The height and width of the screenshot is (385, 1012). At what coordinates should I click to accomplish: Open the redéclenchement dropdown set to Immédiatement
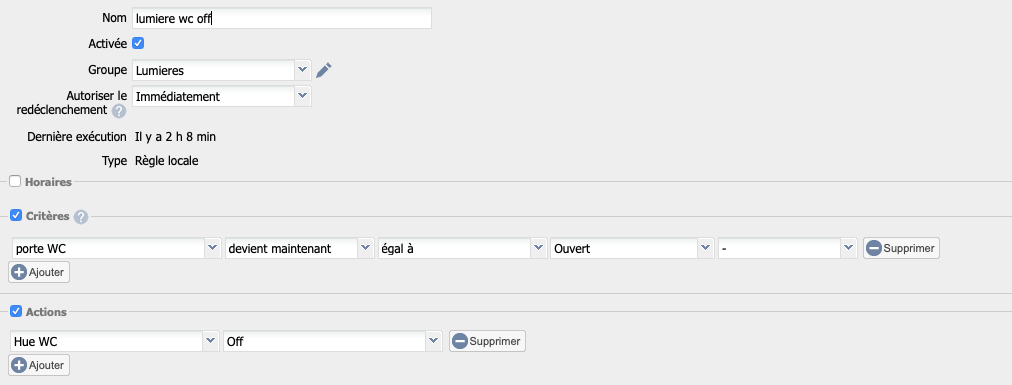(221, 97)
